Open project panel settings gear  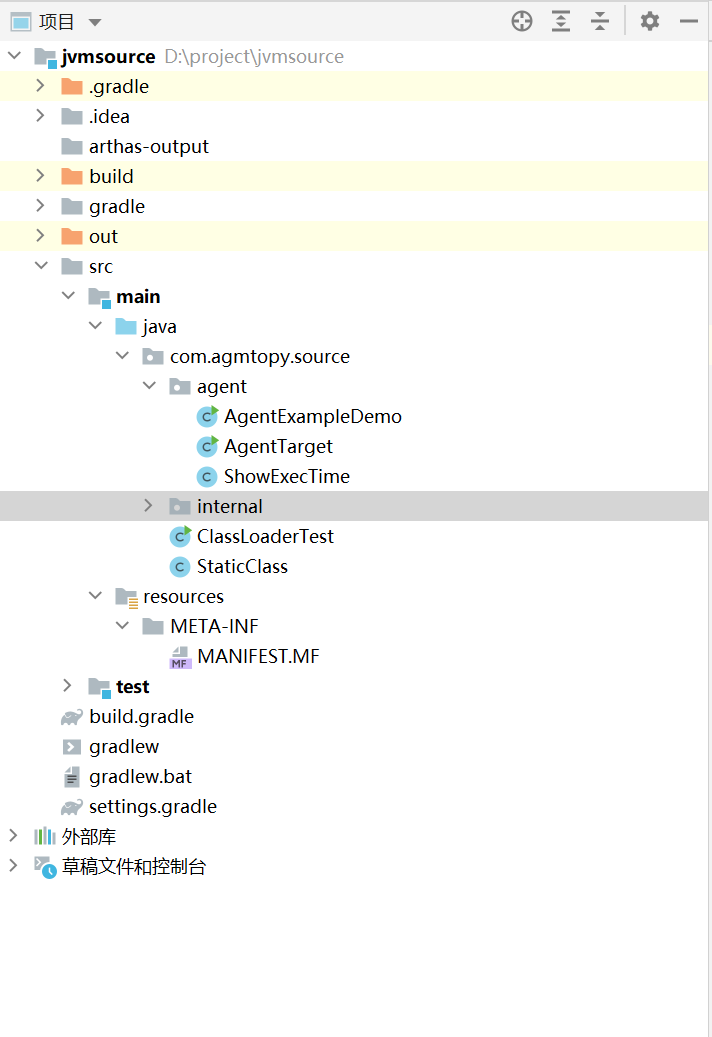point(650,21)
